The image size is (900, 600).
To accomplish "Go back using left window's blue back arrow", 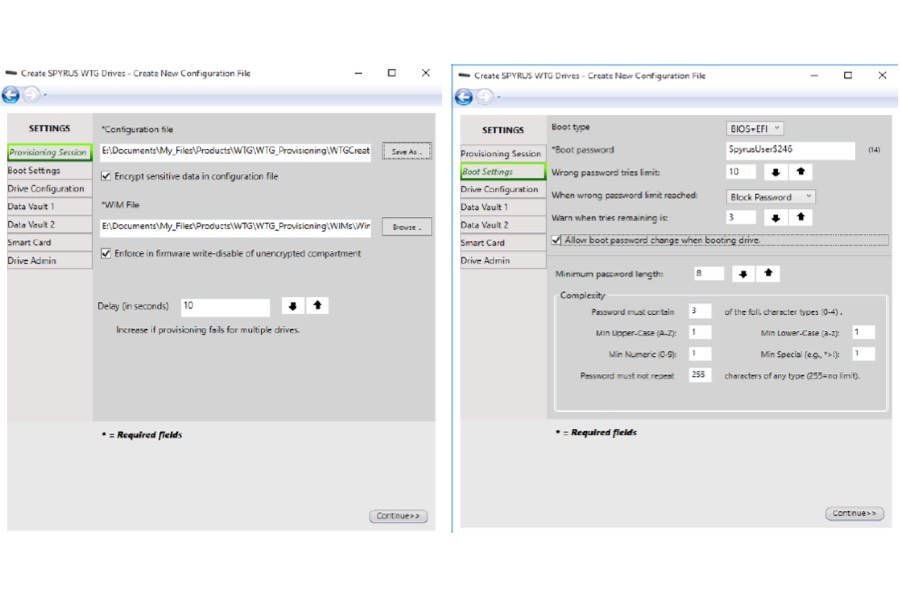I will [11, 95].
